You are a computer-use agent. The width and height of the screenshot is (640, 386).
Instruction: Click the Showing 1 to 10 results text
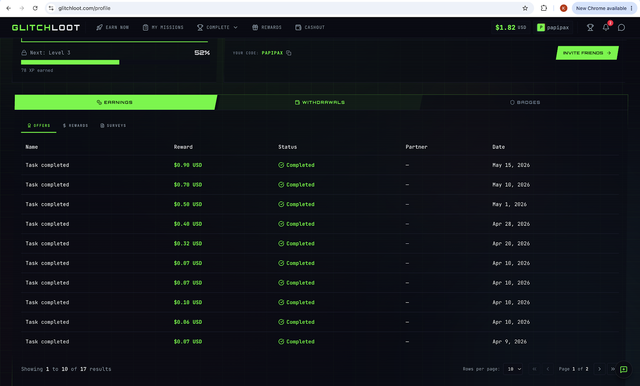tap(66, 369)
